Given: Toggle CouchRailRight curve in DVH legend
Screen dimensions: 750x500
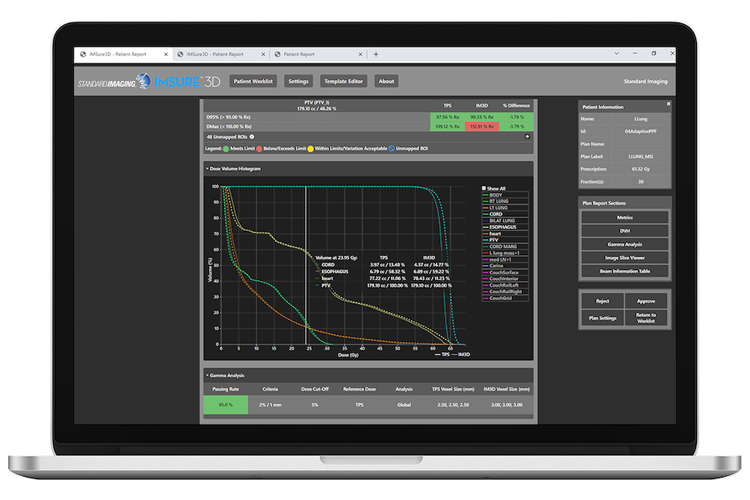Looking at the screenshot, I should [x=505, y=291].
